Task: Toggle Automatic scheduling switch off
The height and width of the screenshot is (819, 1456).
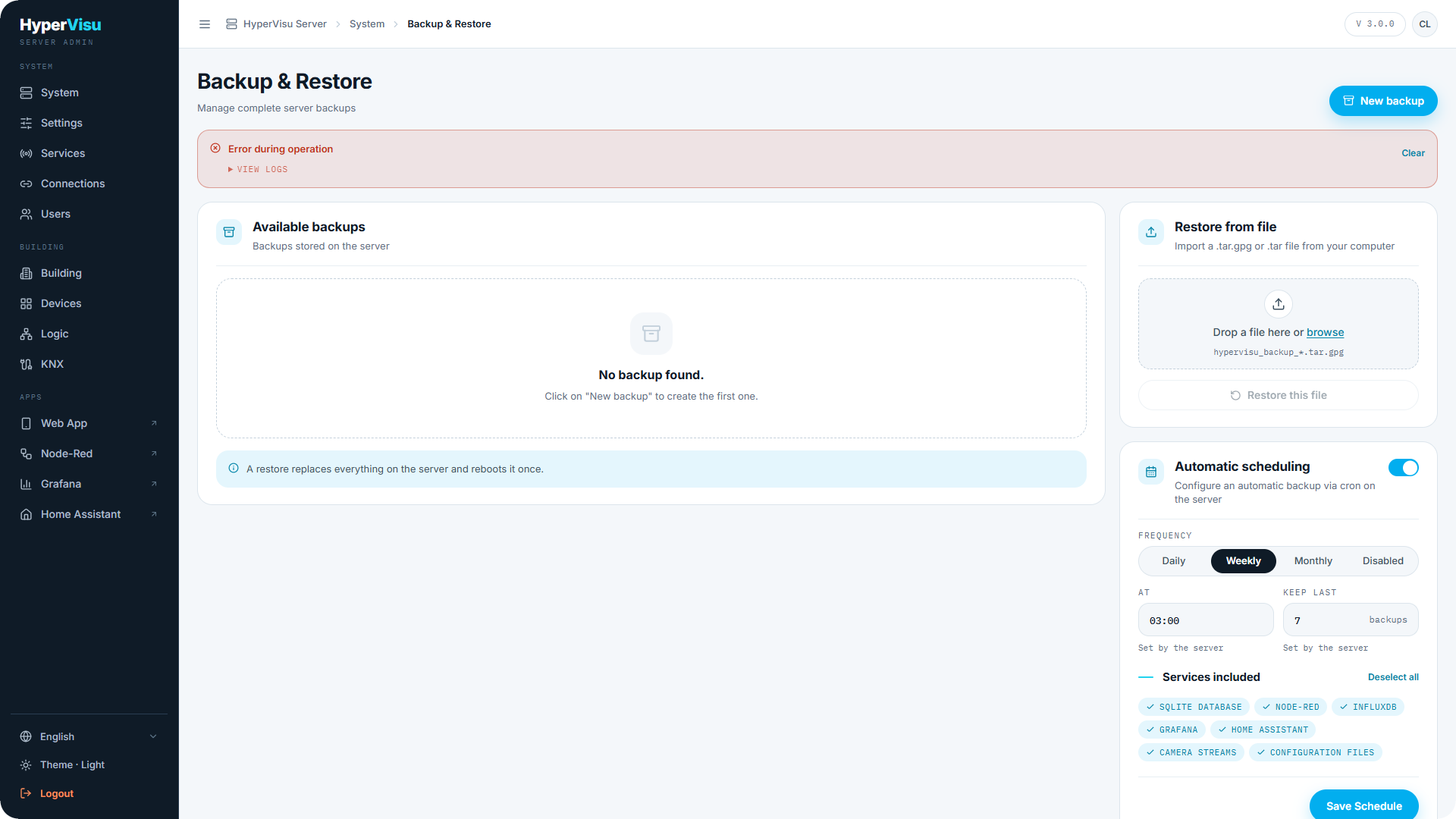Action: pos(1403,468)
